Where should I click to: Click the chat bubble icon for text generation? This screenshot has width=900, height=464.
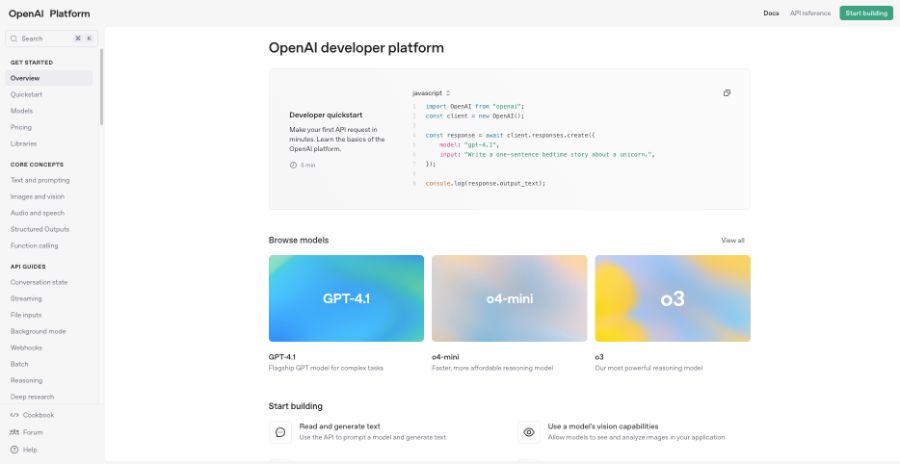[x=280, y=432]
